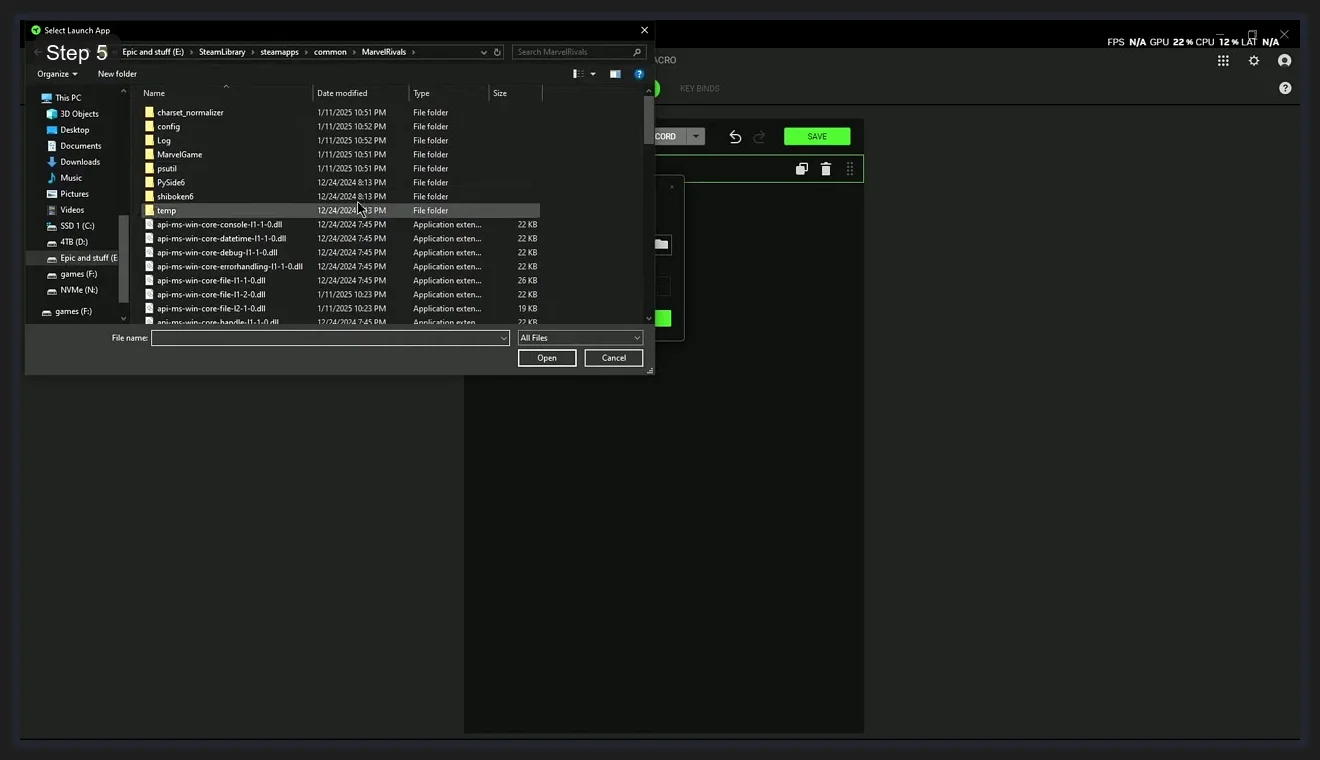Open Synapse settings with gear icon
The height and width of the screenshot is (760, 1320).
click(x=1254, y=60)
